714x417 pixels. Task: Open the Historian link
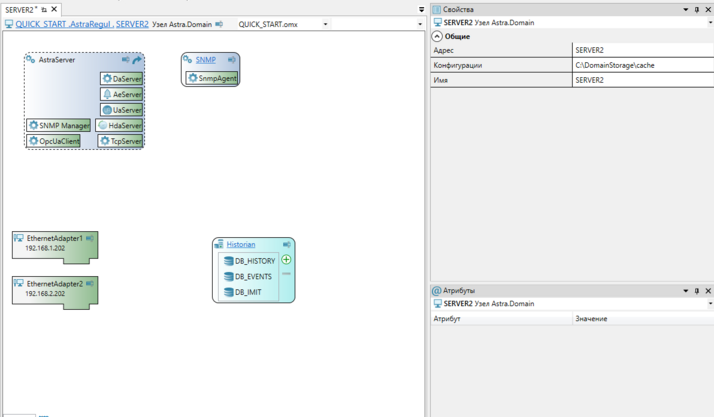[240, 244]
